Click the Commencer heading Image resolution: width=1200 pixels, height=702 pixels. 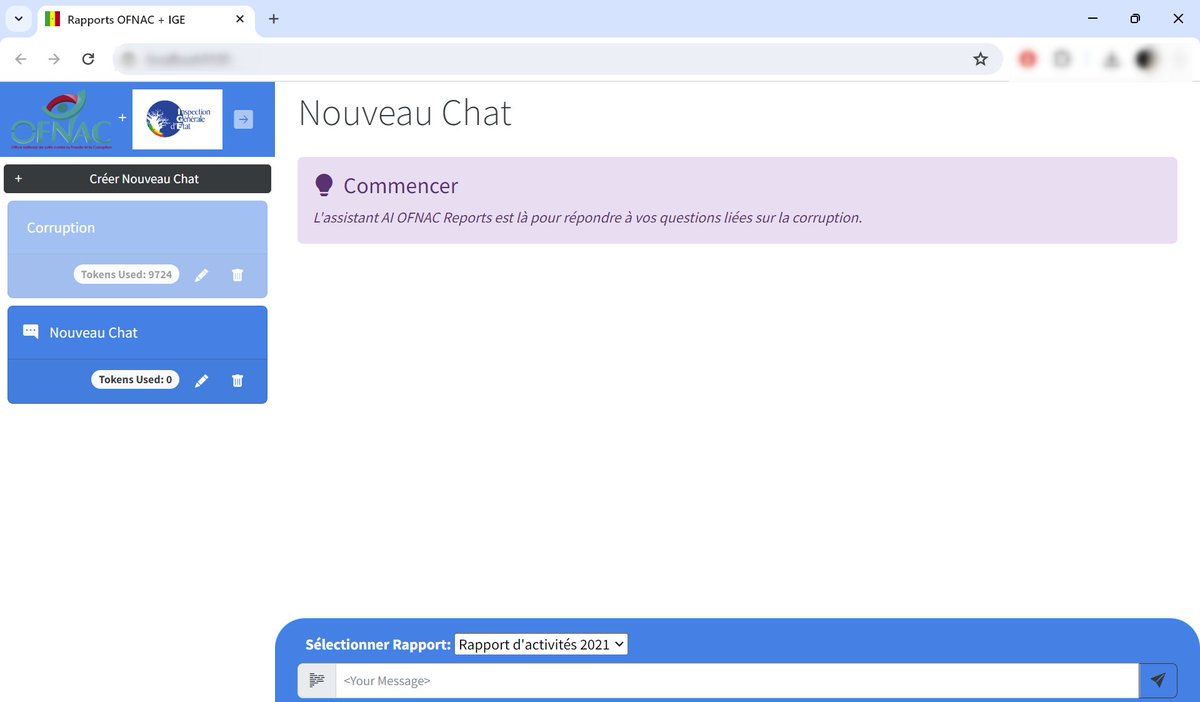coord(401,185)
